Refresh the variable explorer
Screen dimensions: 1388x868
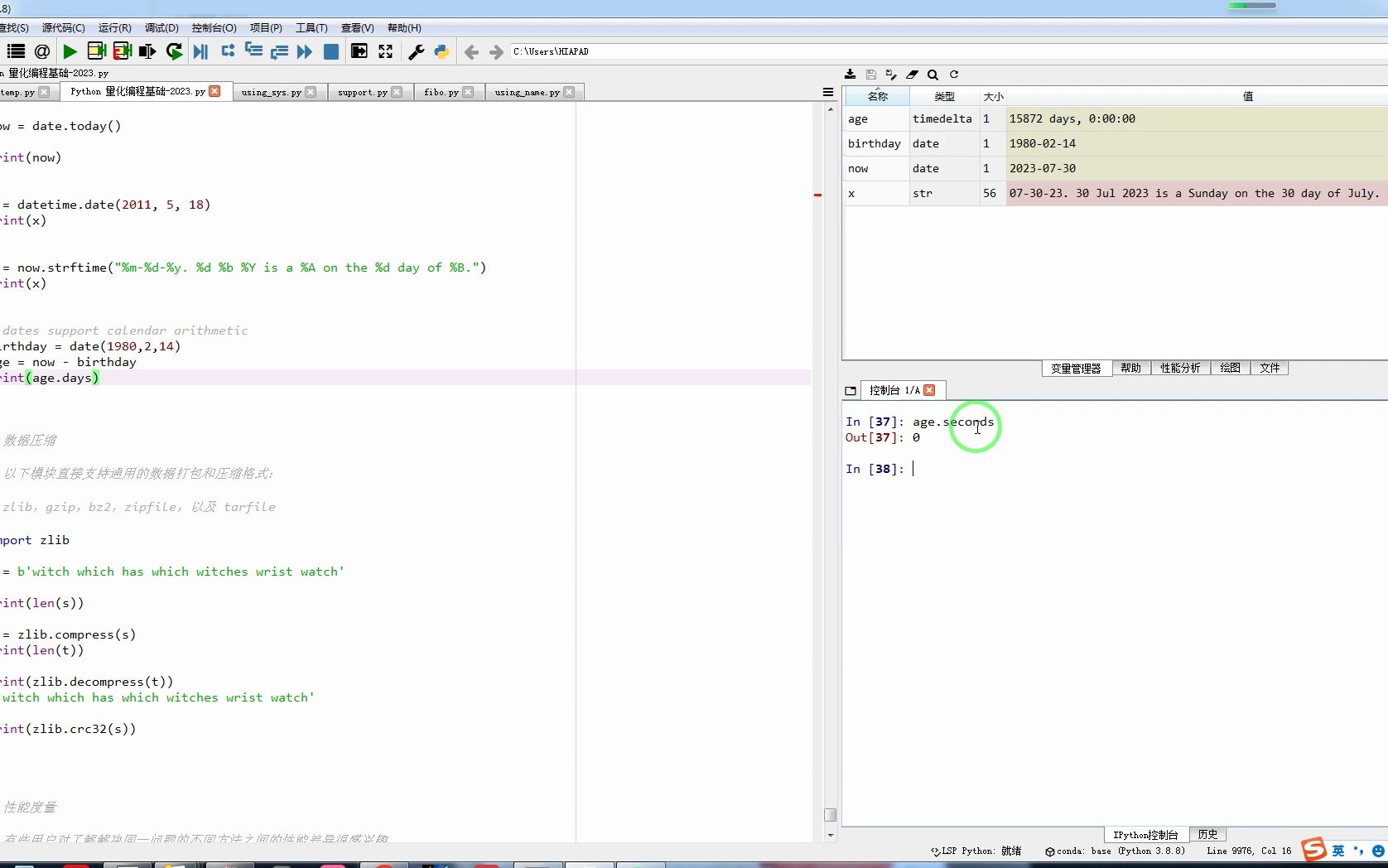954,75
